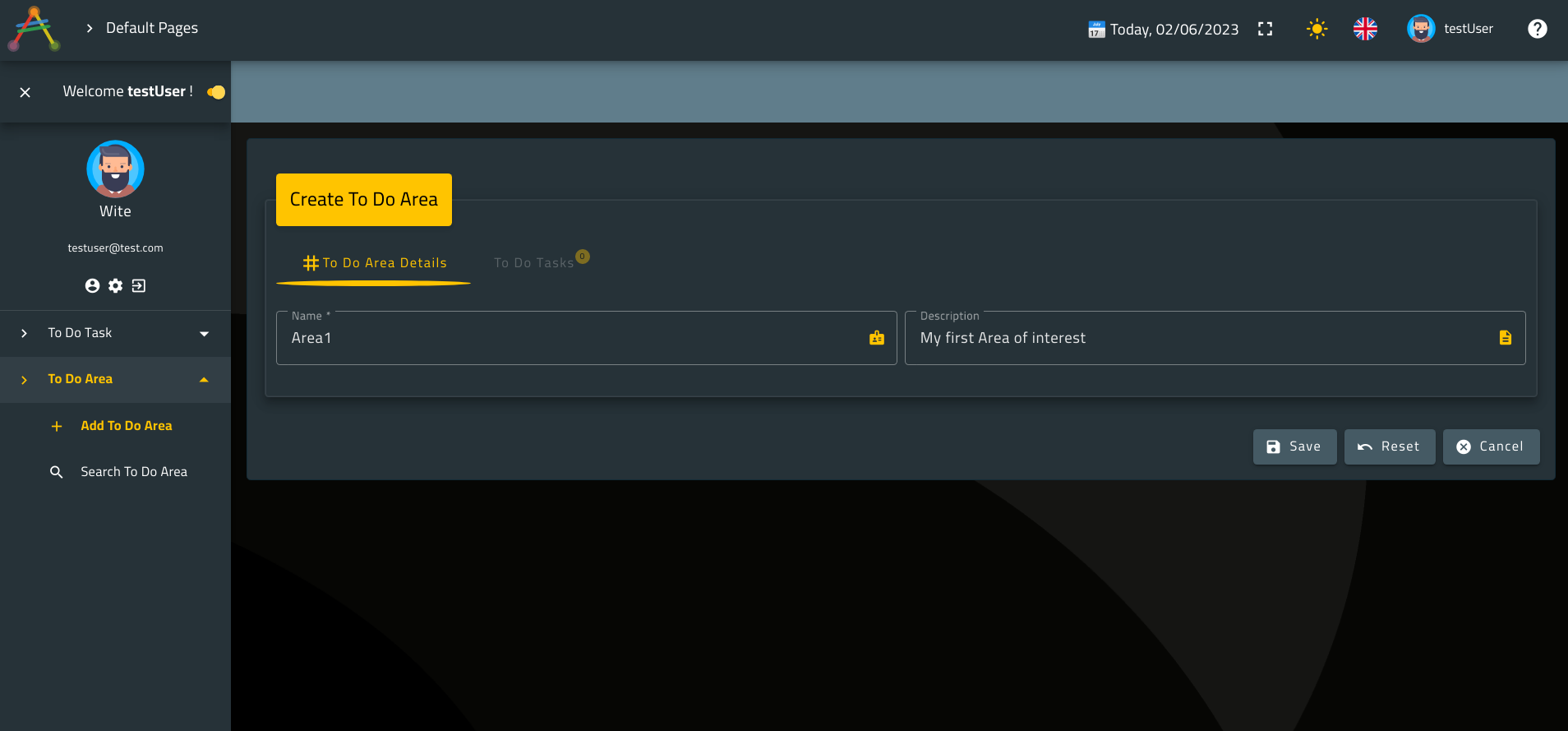
Task: Toggle the yellow switch beside Welcome testUser
Action: [216, 92]
